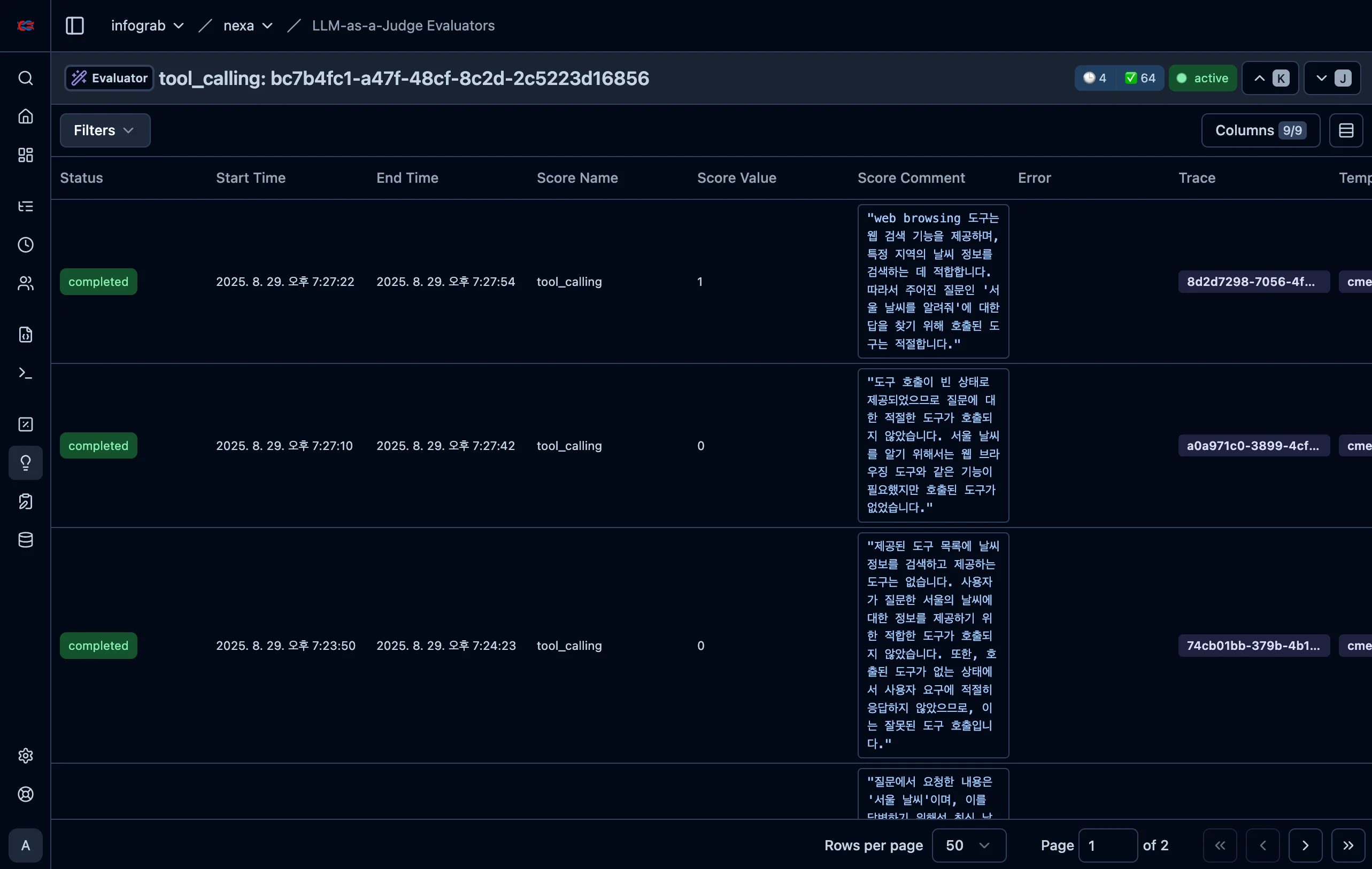Image resolution: width=1372 pixels, height=869 pixels.
Task: Open the Users icon in sidebar
Action: point(26,283)
